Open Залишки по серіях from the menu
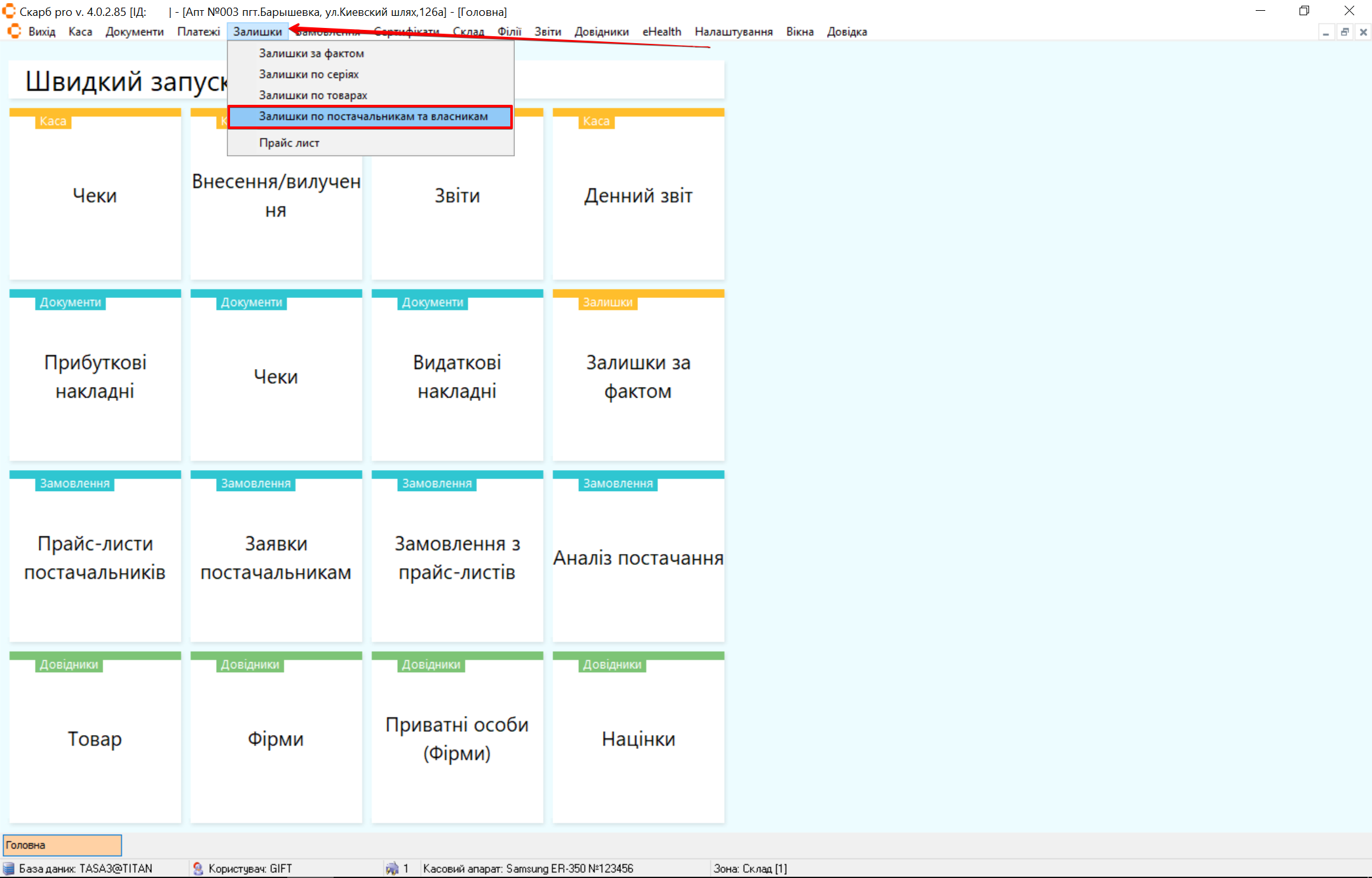Image resolution: width=1372 pixels, height=878 pixels. click(x=308, y=74)
